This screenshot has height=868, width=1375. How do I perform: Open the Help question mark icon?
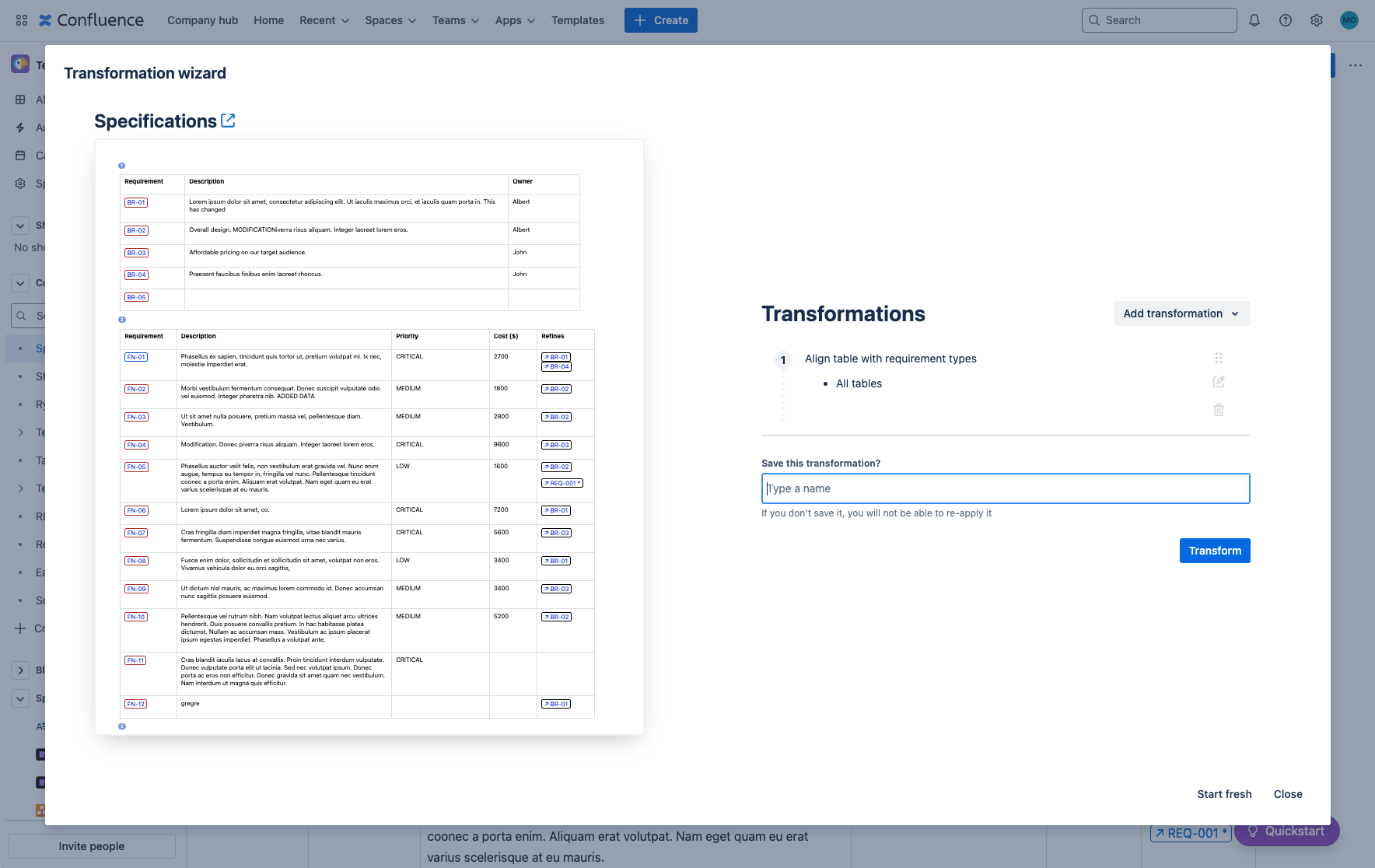pyautogui.click(x=1285, y=20)
